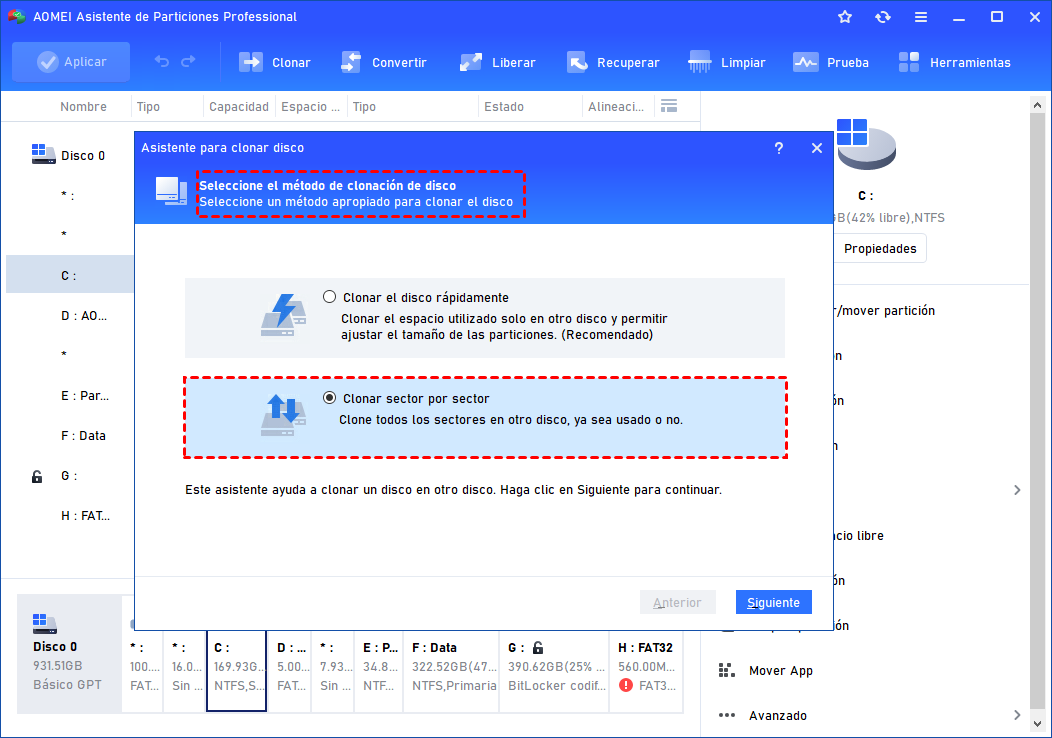Expand the right panel chevron above espacio libre
This screenshot has width=1052, height=738.
[x=1017, y=490]
